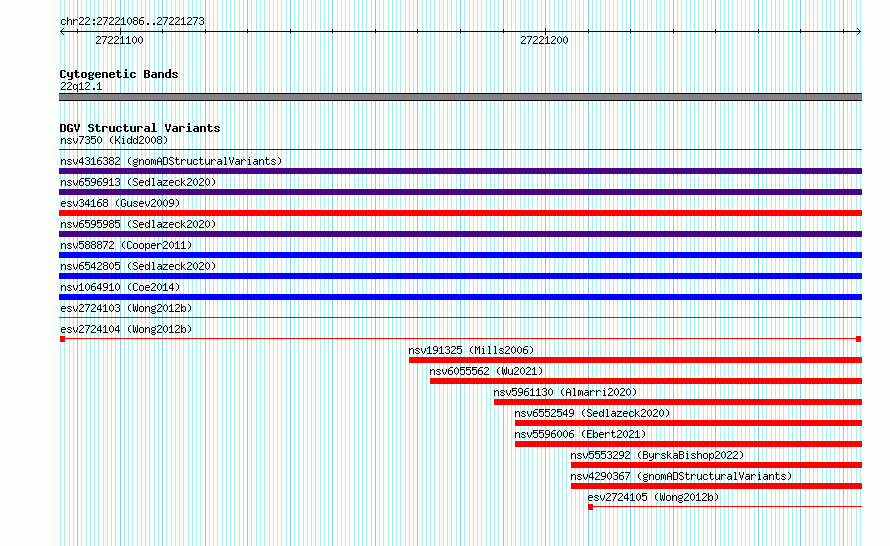Open nsv1064910 (Coe2014) label
Viewport: 890px width, 546px height.
click(120, 287)
